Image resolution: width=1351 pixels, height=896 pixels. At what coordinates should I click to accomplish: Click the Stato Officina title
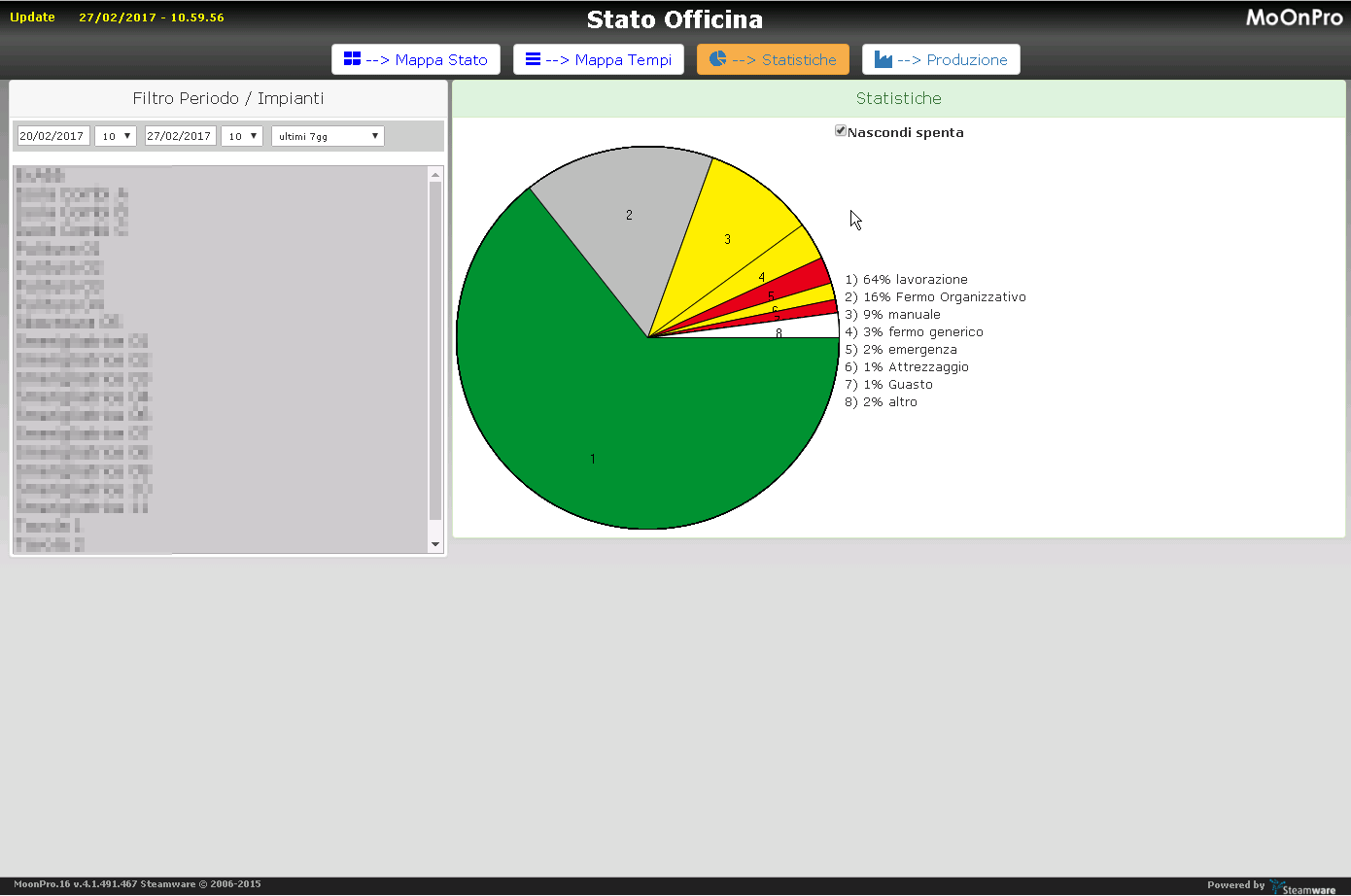tap(675, 19)
